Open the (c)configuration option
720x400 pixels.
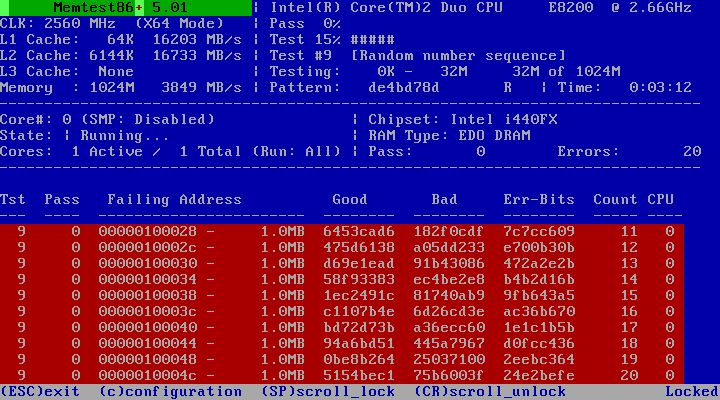(x=170, y=392)
